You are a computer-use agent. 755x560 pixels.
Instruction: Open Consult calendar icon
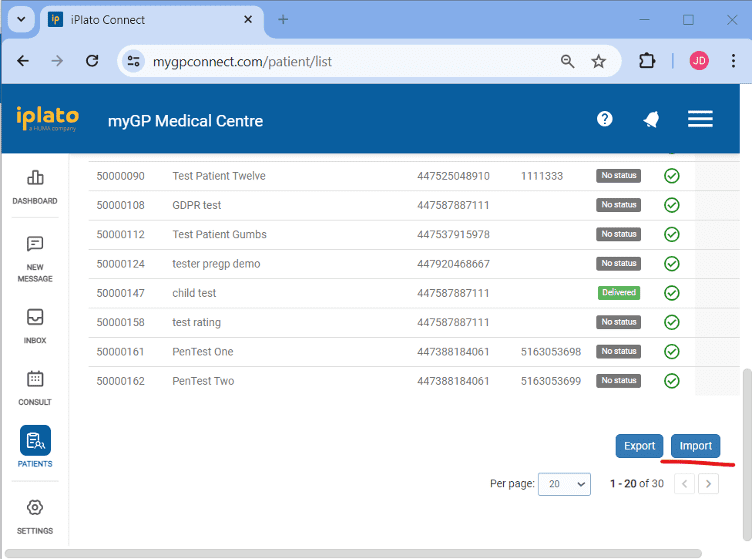click(x=35, y=387)
